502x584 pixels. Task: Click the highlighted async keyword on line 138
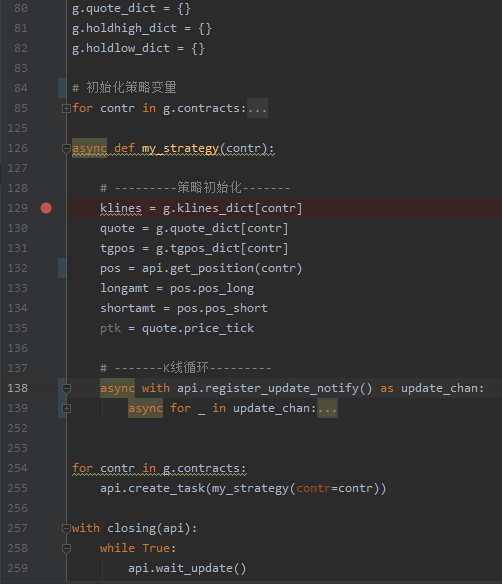pos(117,388)
